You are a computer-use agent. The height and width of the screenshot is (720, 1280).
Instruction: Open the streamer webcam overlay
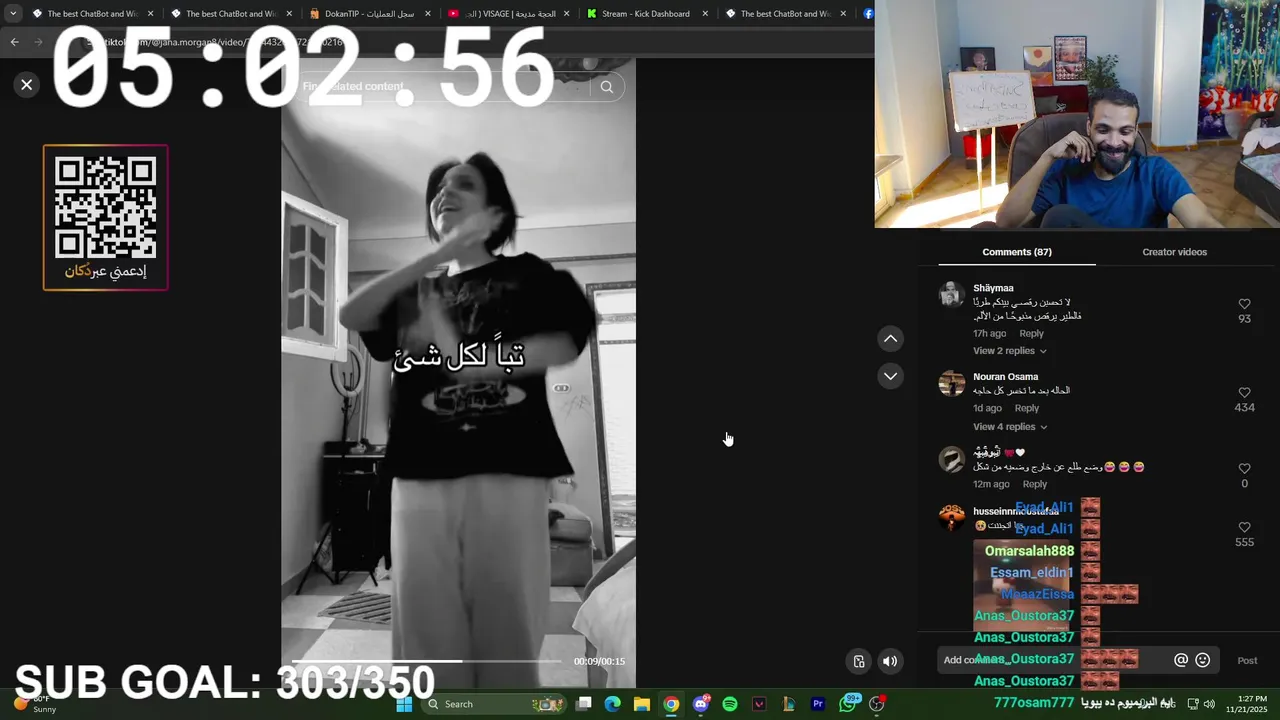coord(1077,114)
